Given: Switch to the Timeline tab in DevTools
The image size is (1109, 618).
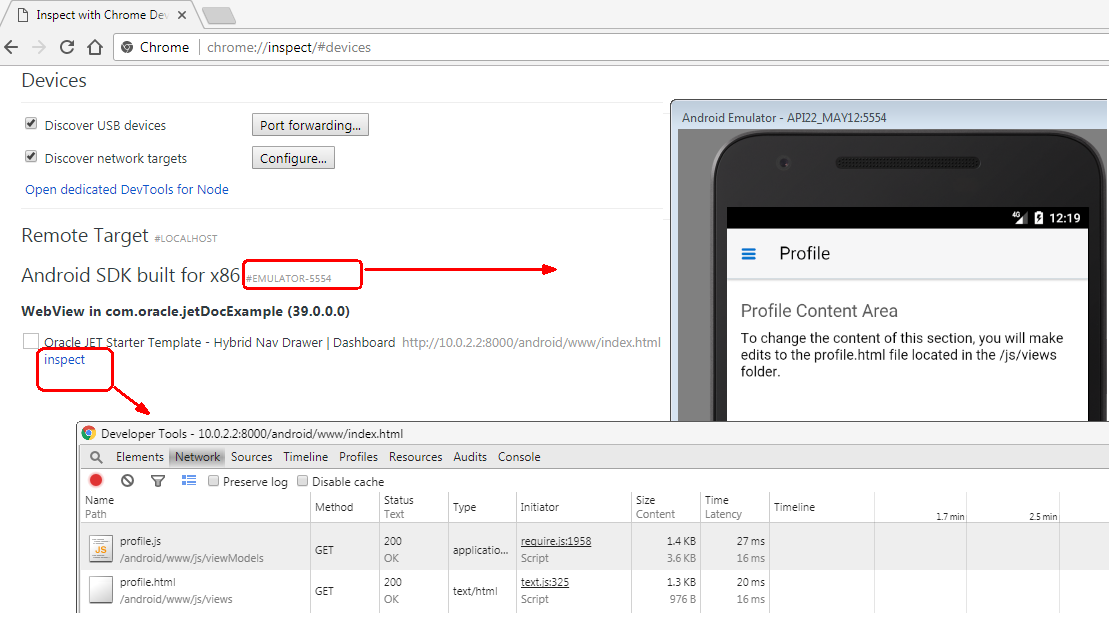Looking at the screenshot, I should tap(306, 457).
